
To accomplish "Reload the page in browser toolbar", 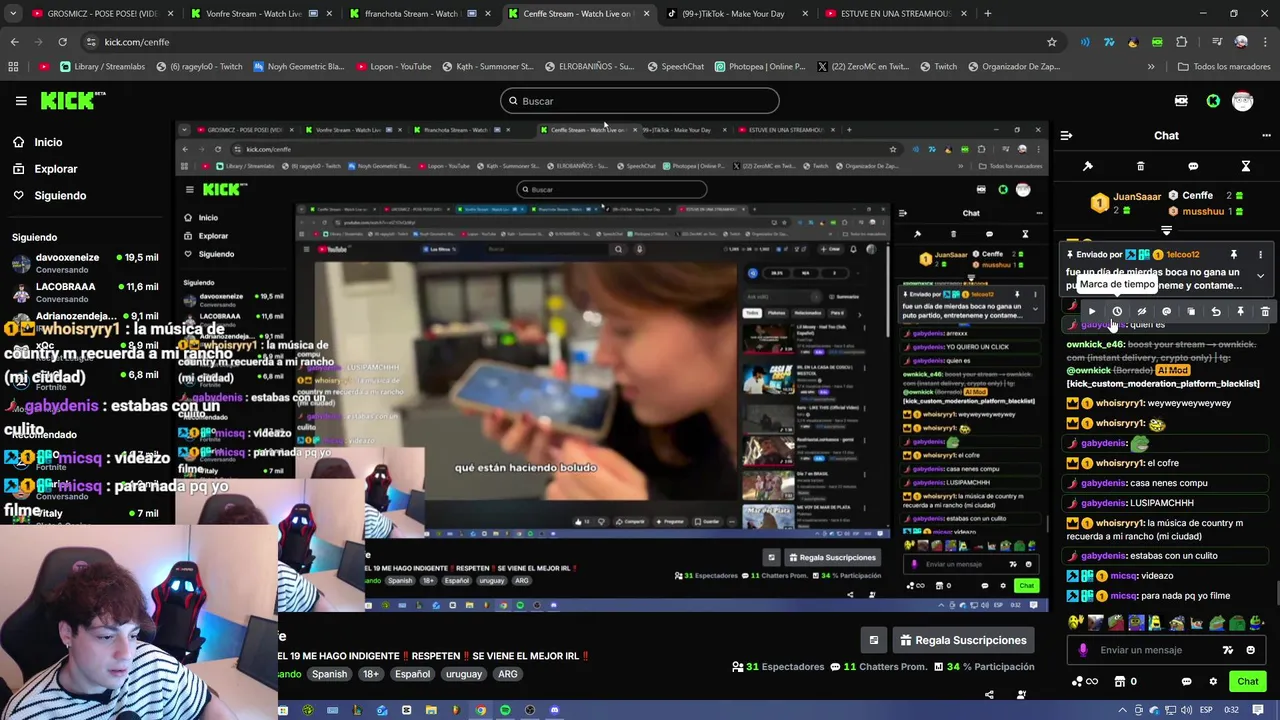I will tap(62, 42).
